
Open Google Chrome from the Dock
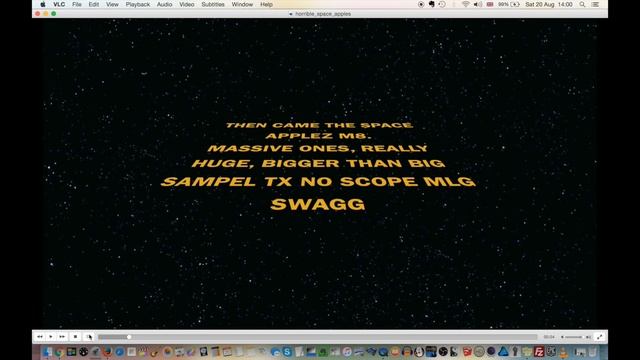pos(59,352)
